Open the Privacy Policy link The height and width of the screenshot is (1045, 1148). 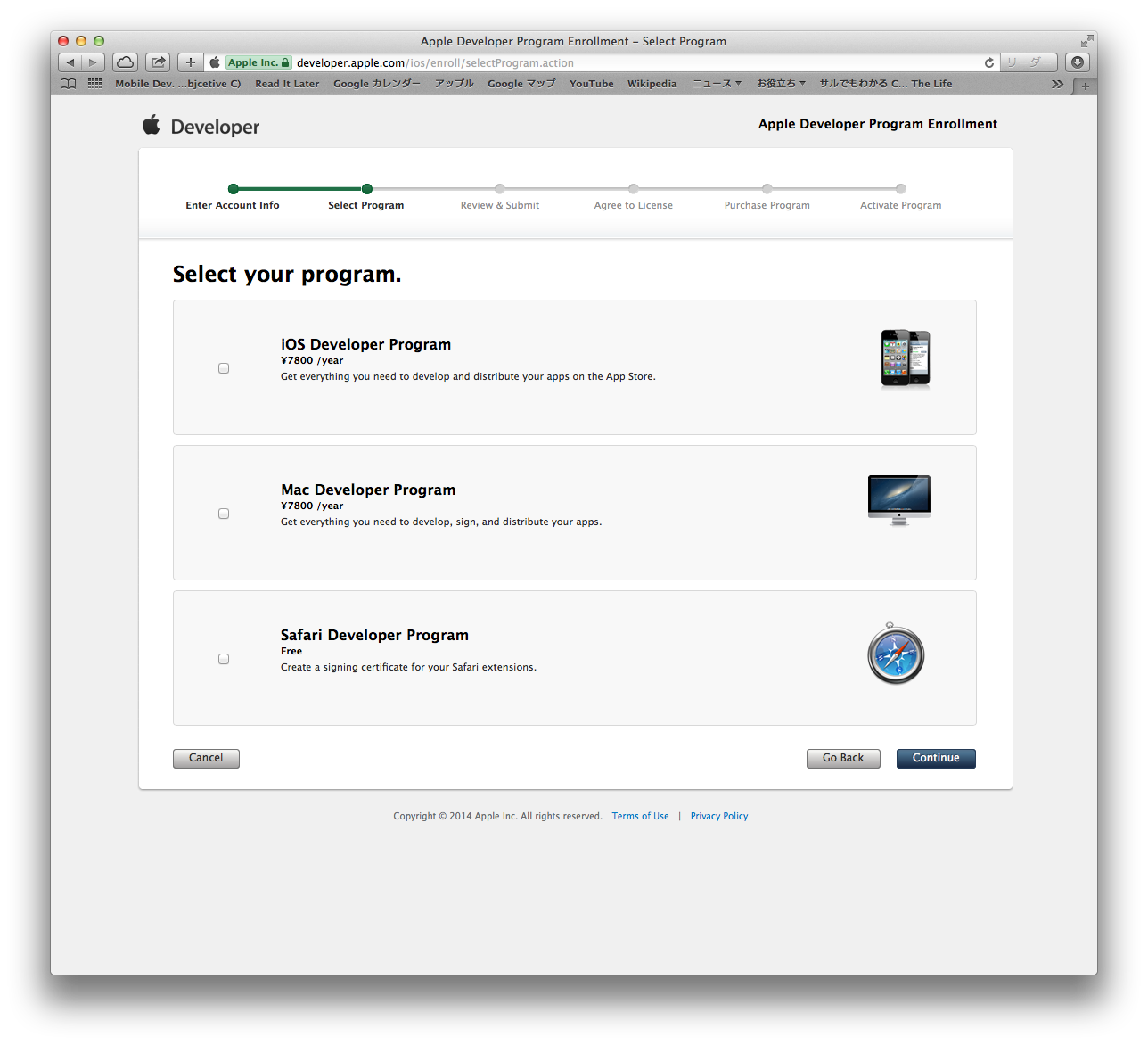click(719, 816)
